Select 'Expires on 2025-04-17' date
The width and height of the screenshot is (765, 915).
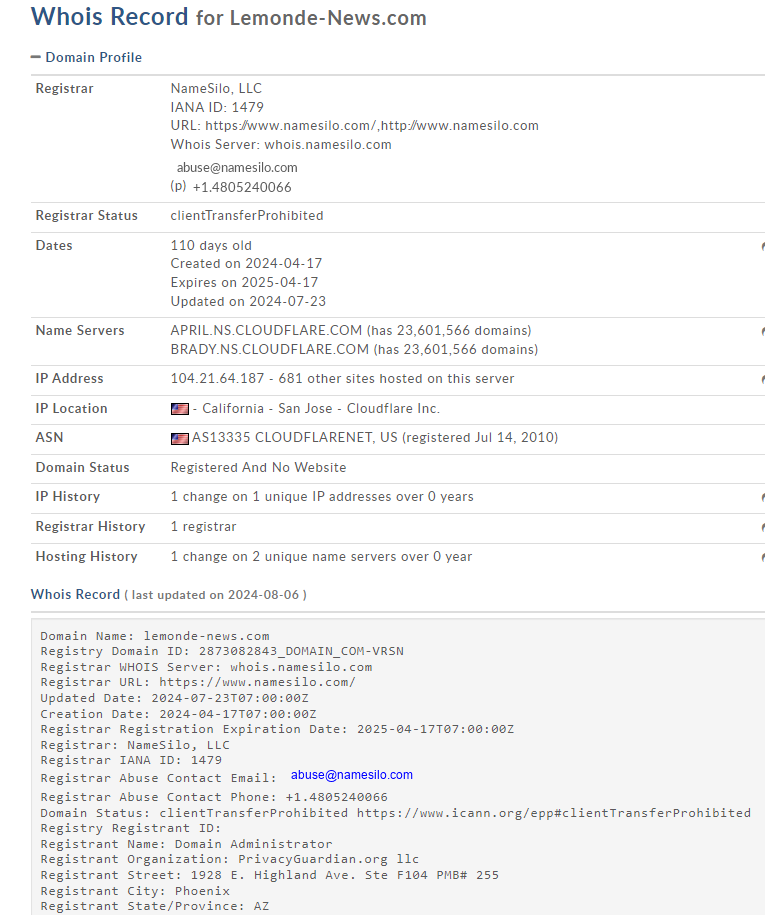pyautogui.click(x=244, y=282)
